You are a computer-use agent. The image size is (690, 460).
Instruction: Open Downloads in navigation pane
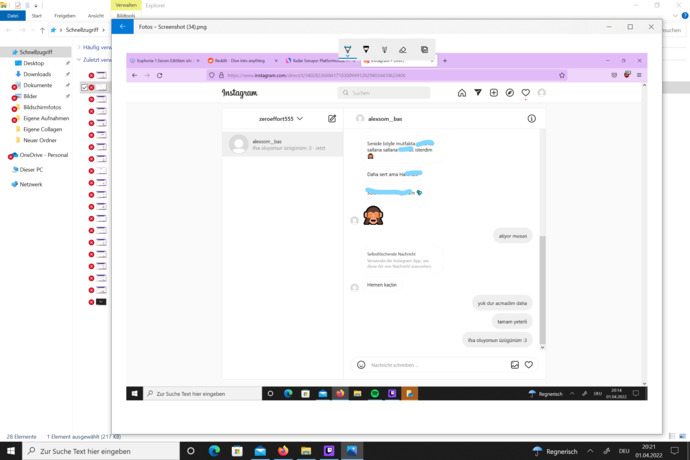(x=37, y=74)
